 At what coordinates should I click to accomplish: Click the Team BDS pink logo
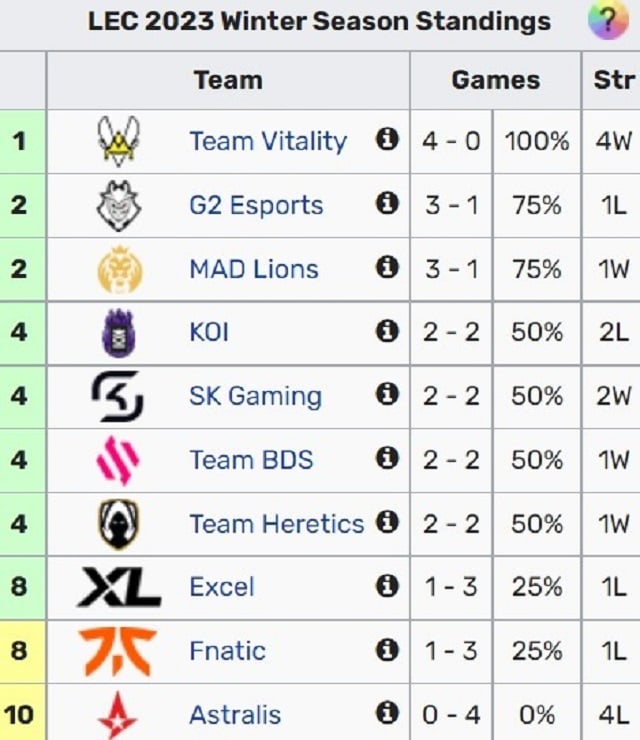(118, 460)
